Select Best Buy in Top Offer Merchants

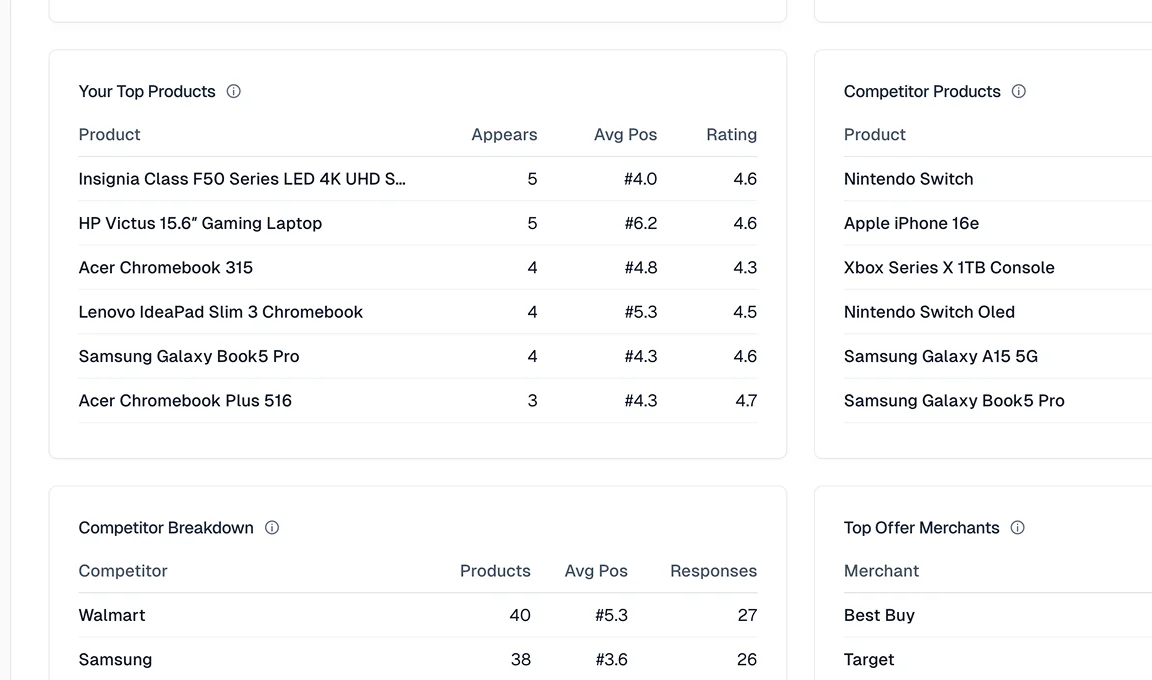click(x=879, y=615)
